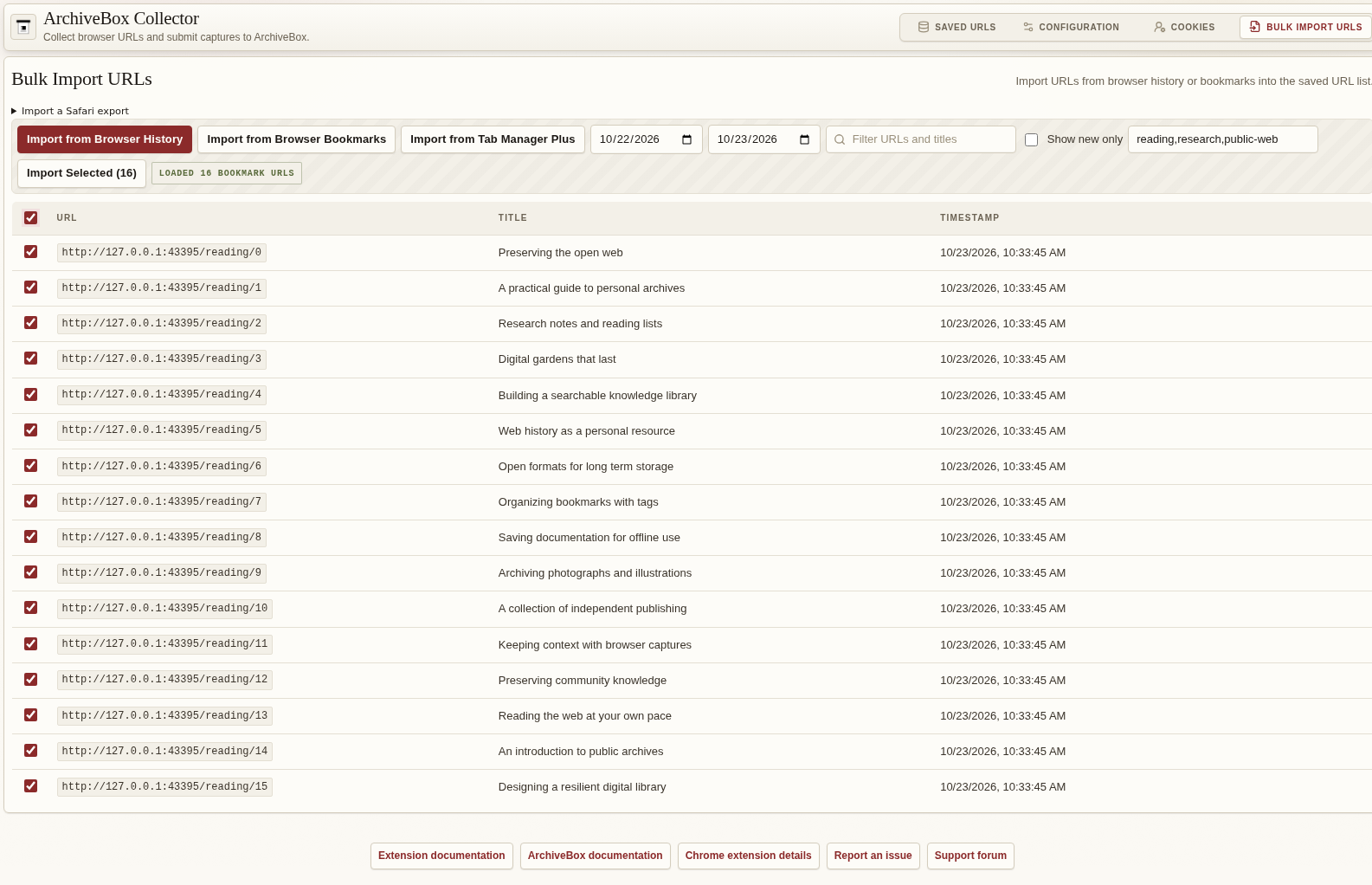This screenshot has height=885, width=1372.
Task: Click the ArchiveBox Collector logo icon
Action: click(23, 27)
